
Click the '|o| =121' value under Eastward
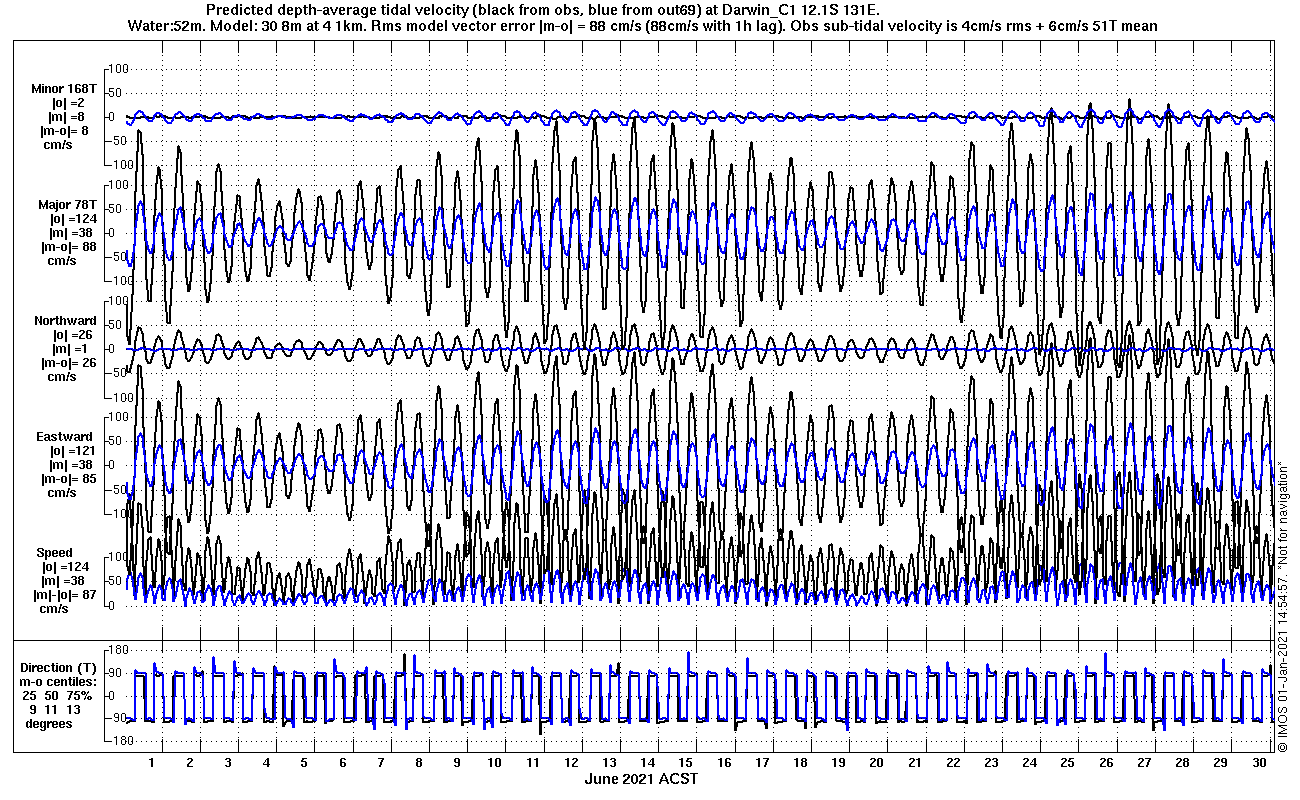pyautogui.click(x=73, y=451)
